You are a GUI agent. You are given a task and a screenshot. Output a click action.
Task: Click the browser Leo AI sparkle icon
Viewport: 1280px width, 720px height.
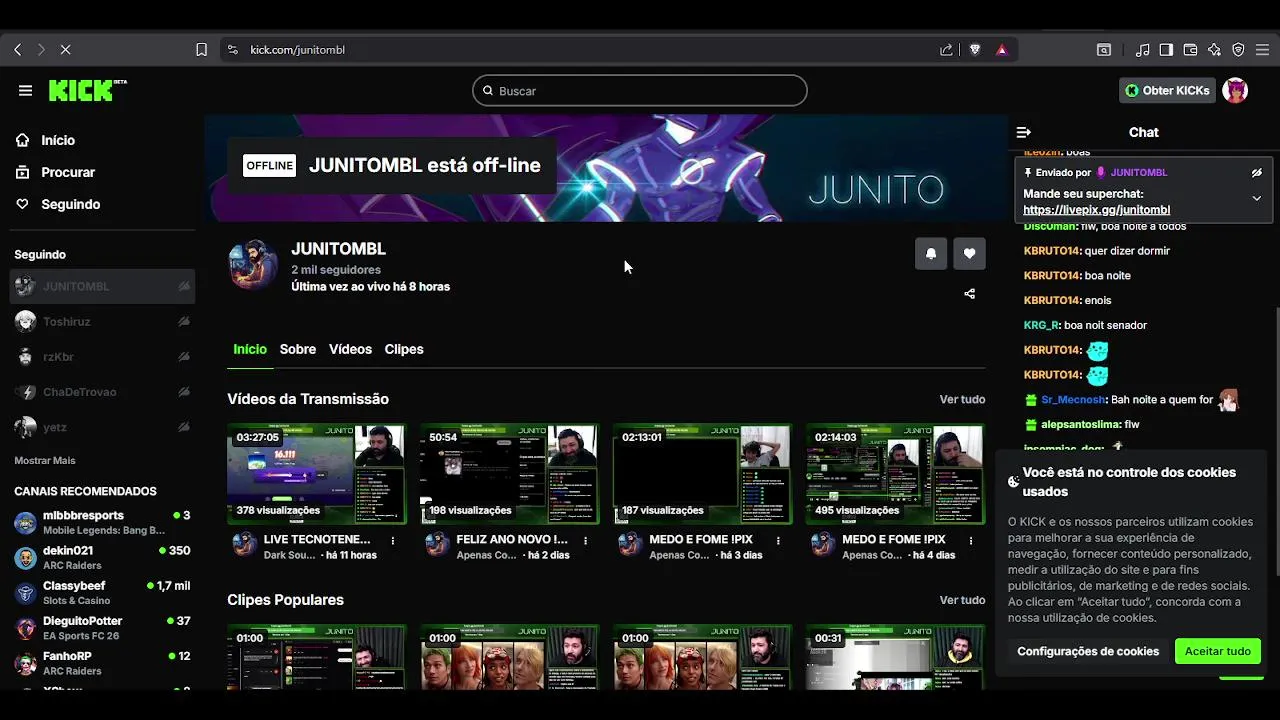(x=1214, y=49)
